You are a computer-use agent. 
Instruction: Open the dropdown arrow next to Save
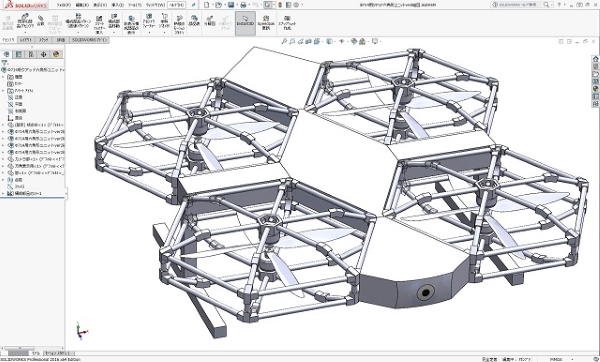coord(236,5)
